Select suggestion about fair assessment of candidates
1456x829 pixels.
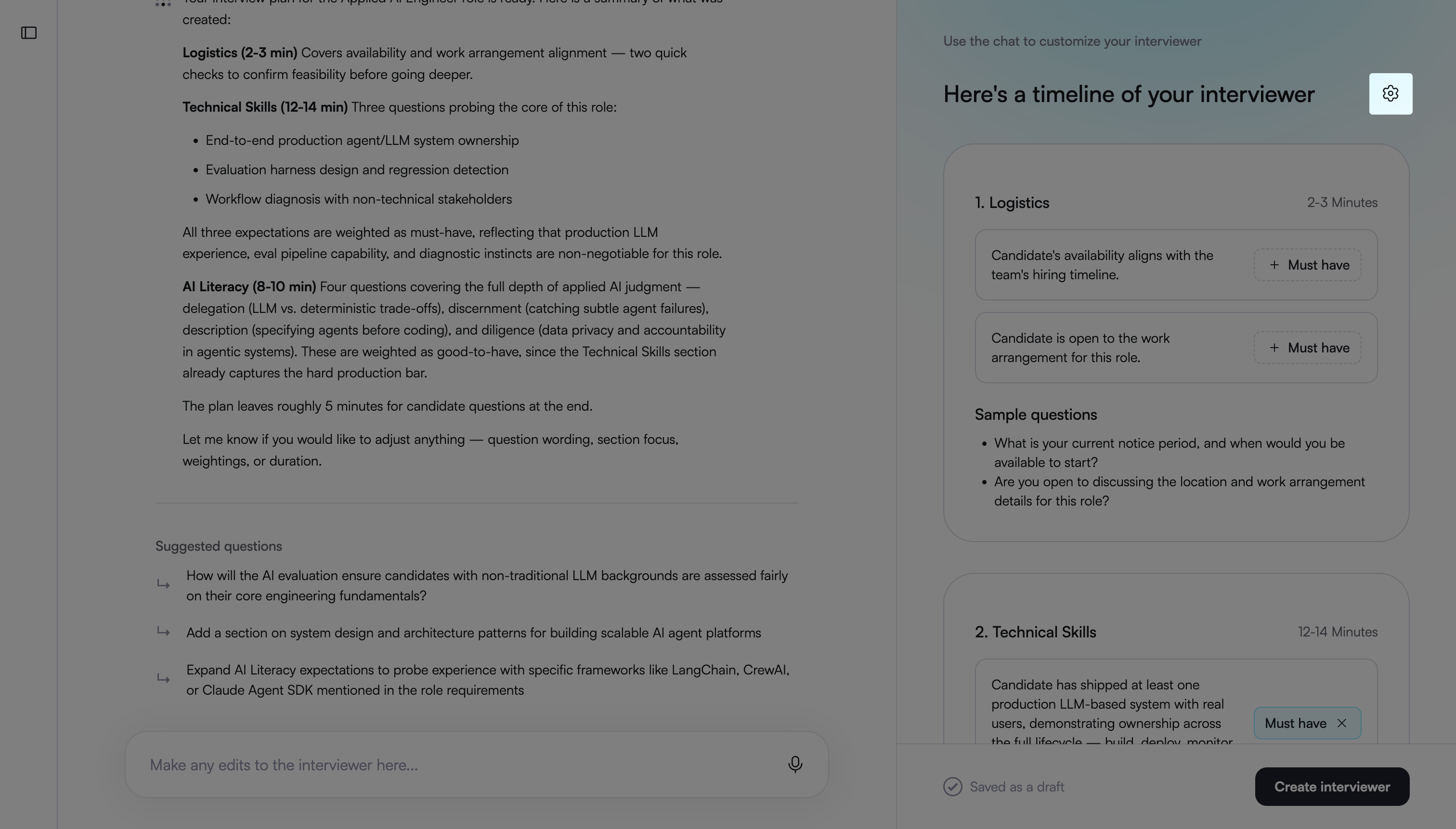(x=487, y=585)
